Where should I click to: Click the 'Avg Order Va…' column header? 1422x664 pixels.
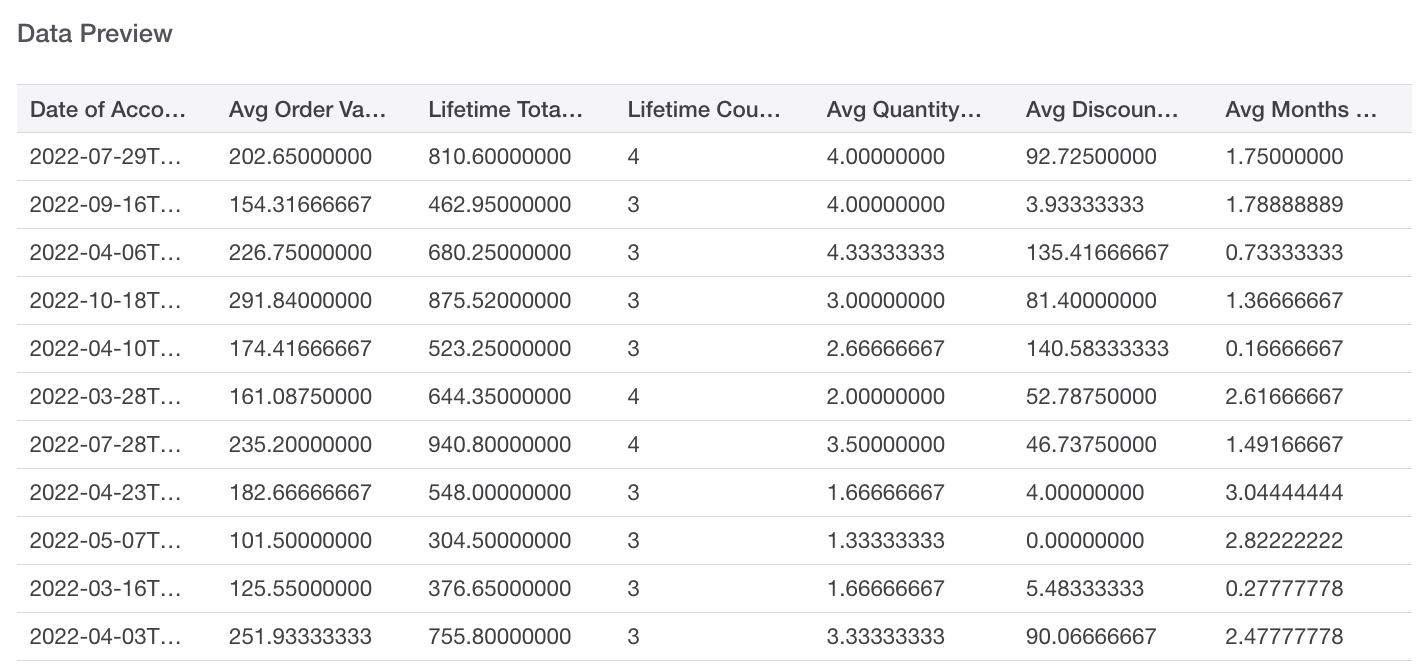[307, 109]
